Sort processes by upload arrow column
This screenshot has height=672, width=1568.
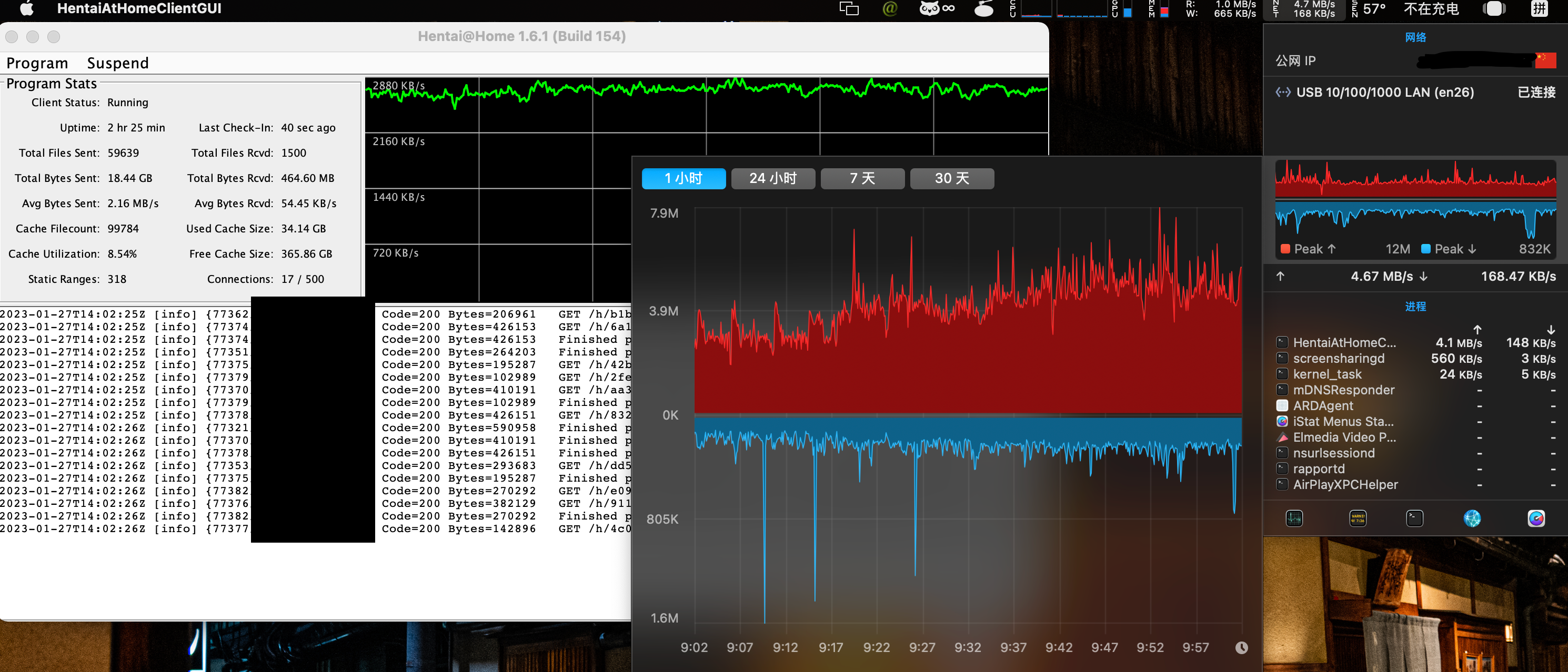point(1477,329)
